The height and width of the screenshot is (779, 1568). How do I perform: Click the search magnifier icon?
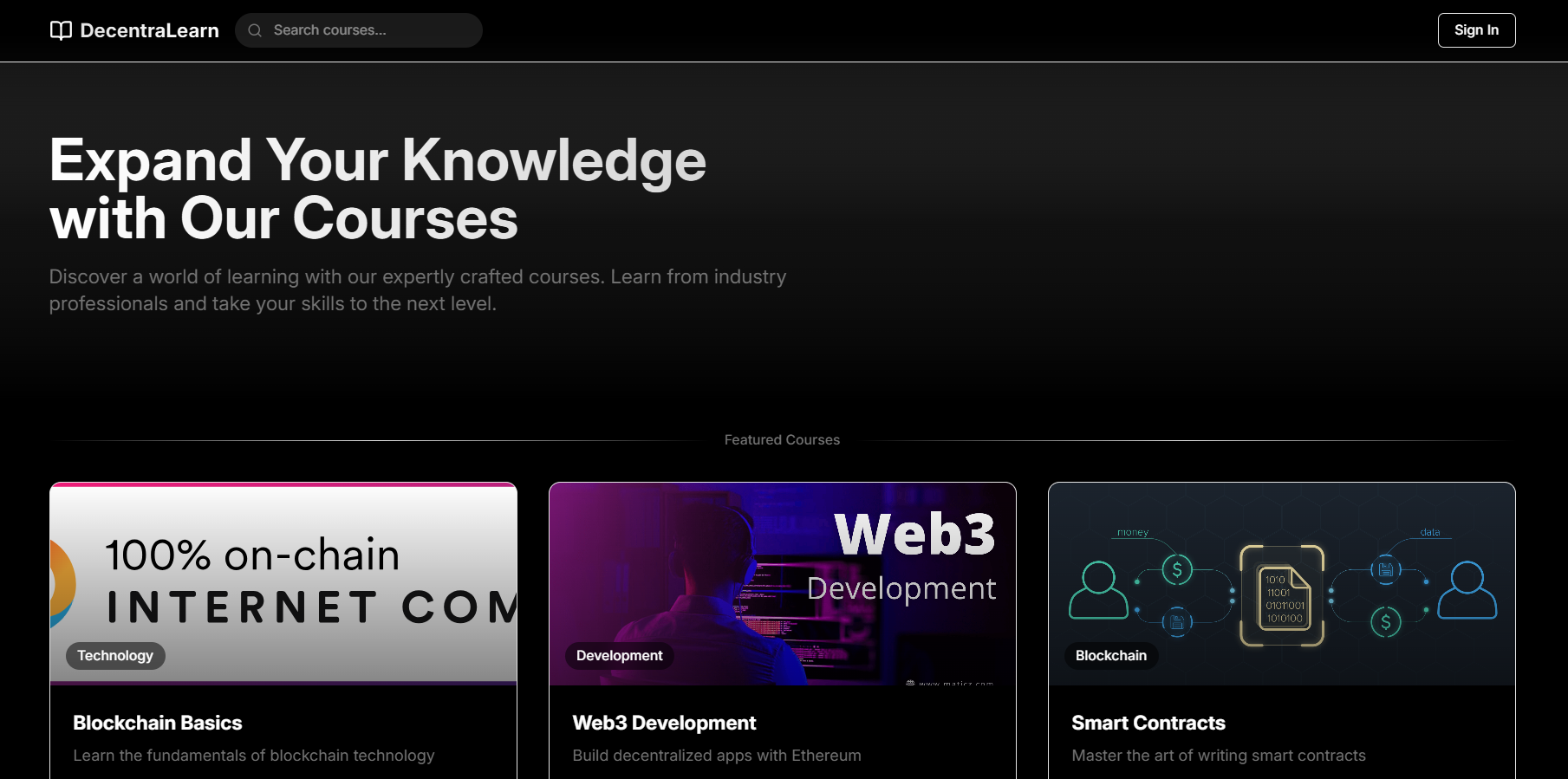click(255, 30)
